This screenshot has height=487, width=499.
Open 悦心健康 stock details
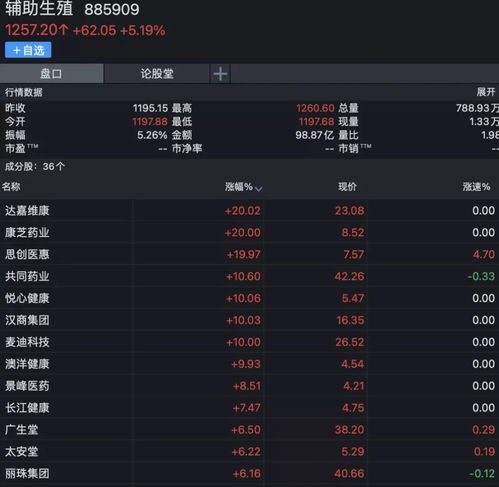[x=249, y=298]
